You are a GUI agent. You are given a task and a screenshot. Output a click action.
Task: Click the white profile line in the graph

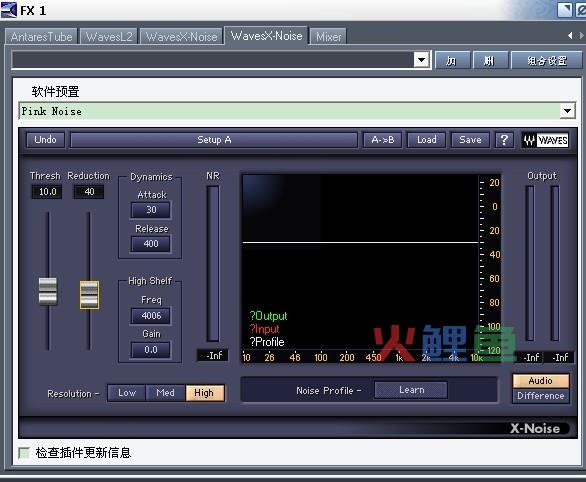click(x=361, y=242)
